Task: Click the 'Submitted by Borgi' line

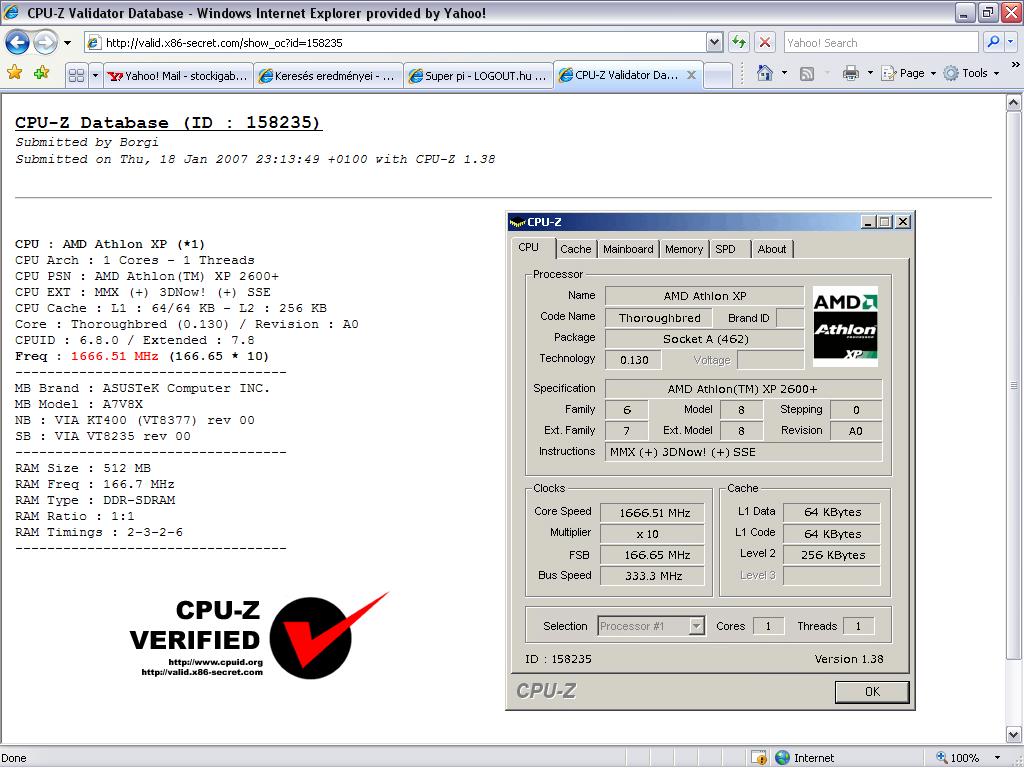Action: click(x=87, y=142)
